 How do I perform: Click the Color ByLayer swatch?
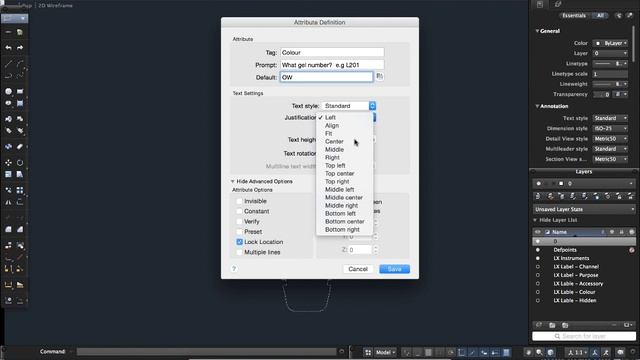pos(598,43)
